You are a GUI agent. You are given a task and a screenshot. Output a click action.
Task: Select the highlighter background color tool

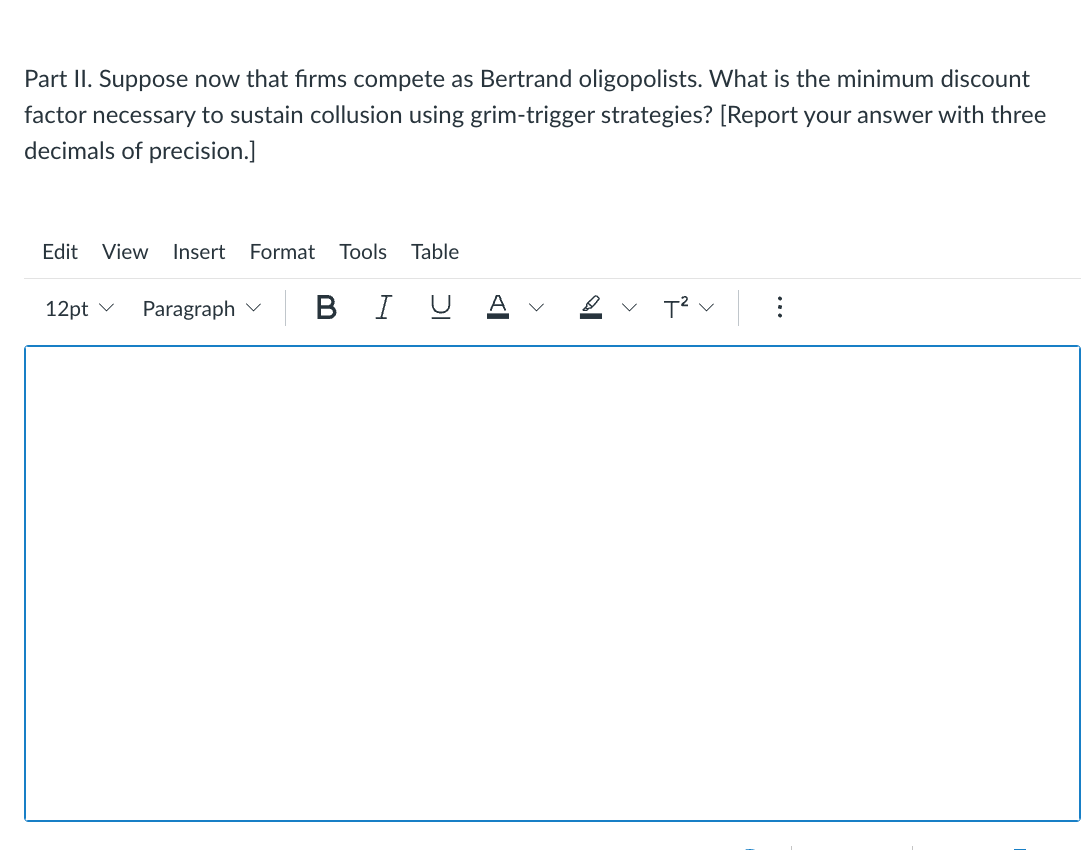tap(590, 306)
